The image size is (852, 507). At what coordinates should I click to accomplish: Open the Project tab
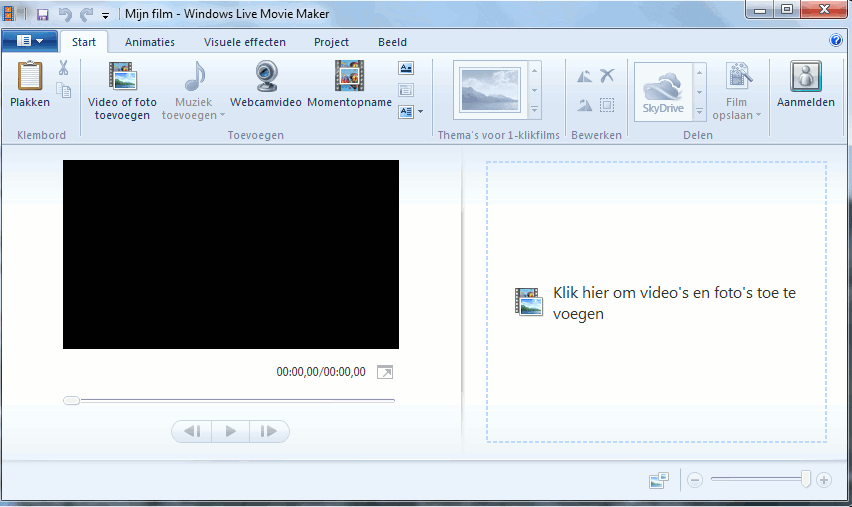point(331,42)
